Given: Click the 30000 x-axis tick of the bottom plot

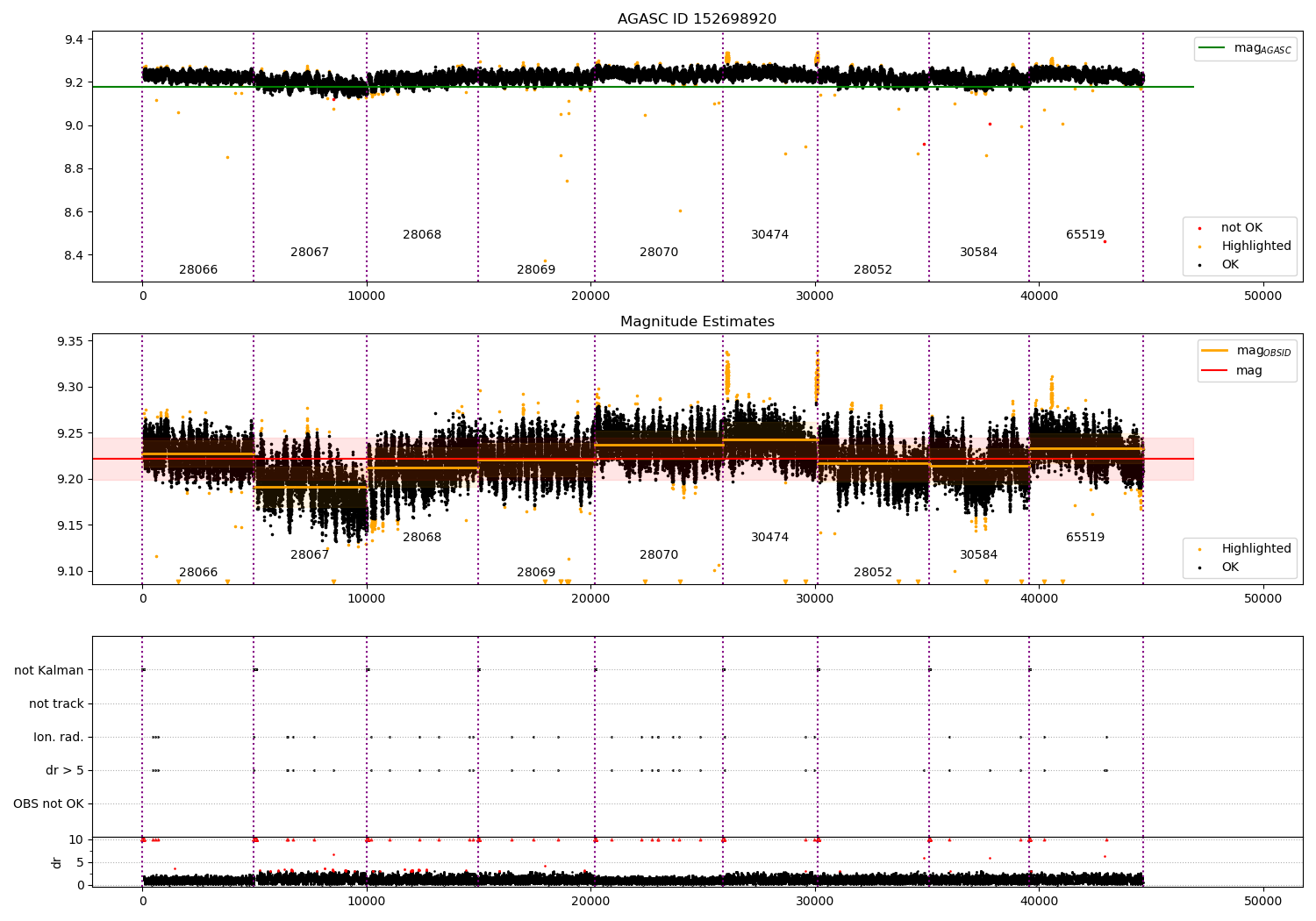Looking at the screenshot, I should tap(815, 902).
